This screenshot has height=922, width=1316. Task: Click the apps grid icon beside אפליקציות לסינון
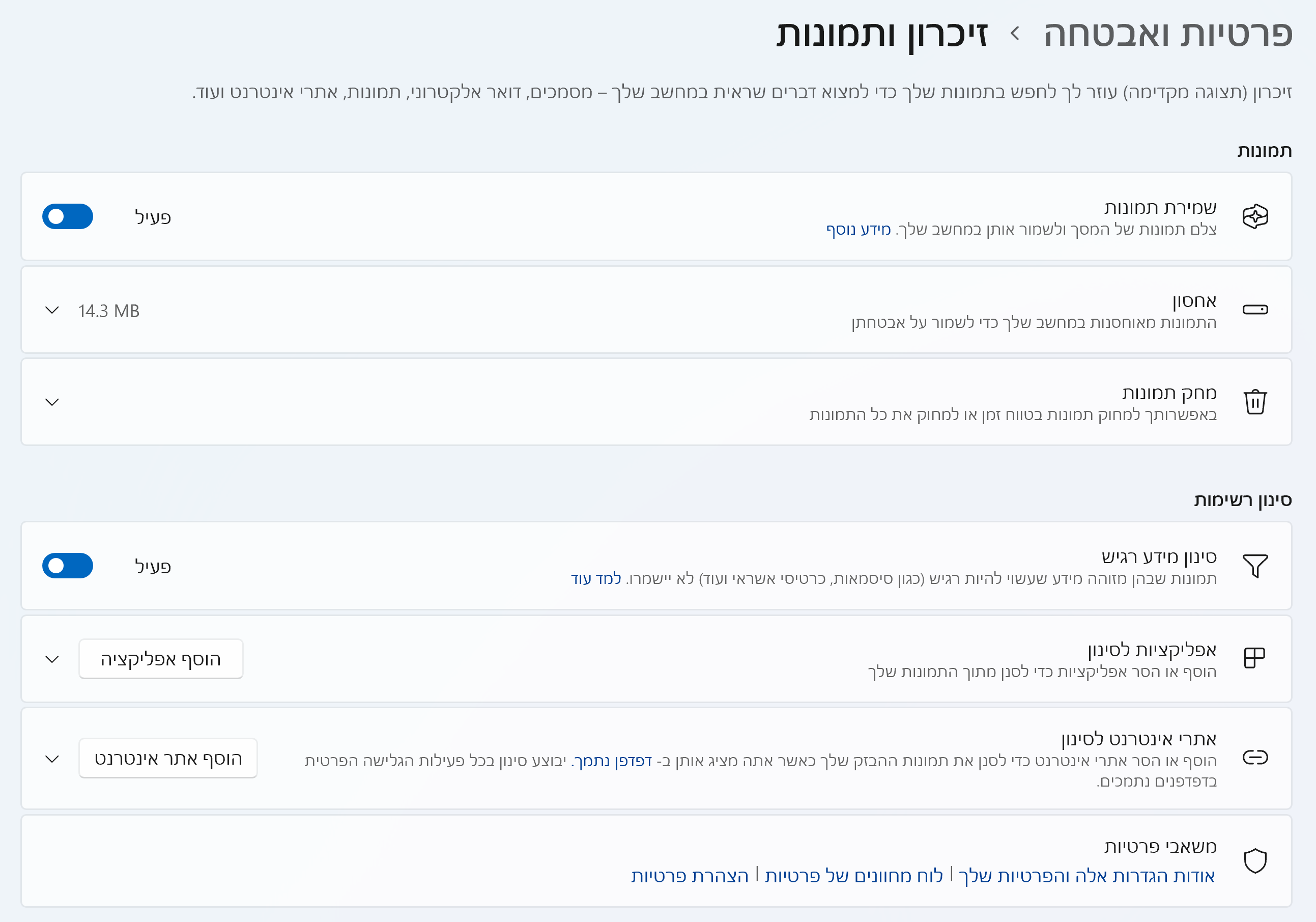click(1254, 658)
